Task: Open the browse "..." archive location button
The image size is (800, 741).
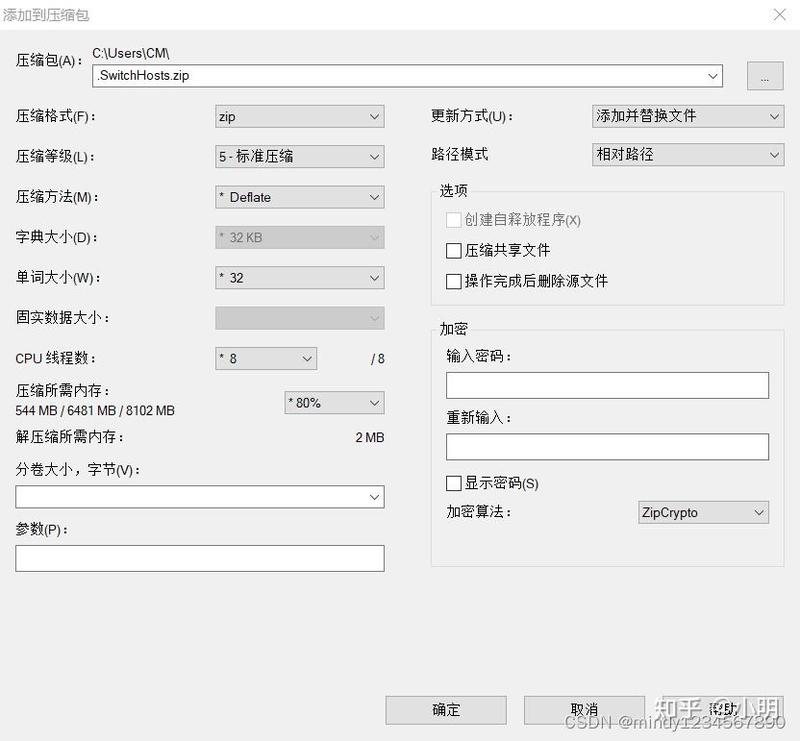Action: [765, 76]
